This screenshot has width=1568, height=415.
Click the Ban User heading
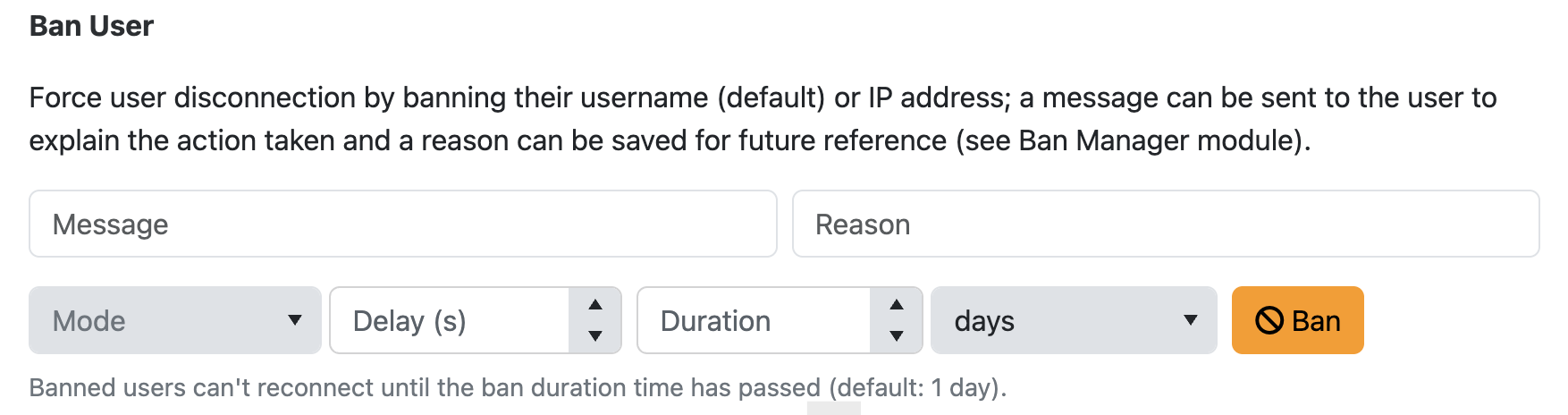pyautogui.click(x=91, y=26)
